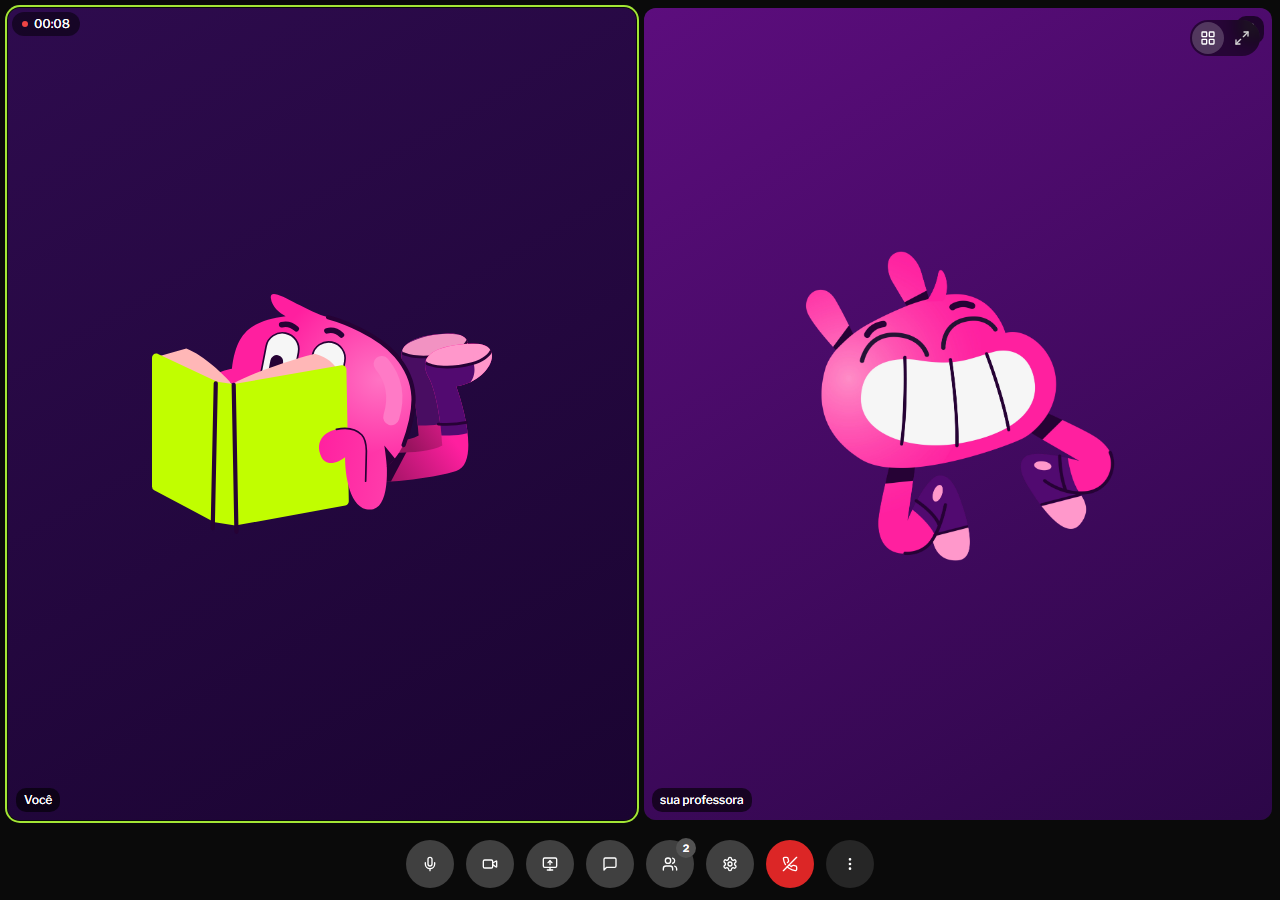Viewport: 1280px width, 900px height.
Task: Select the sua professora video tile
Action: tap(958, 414)
